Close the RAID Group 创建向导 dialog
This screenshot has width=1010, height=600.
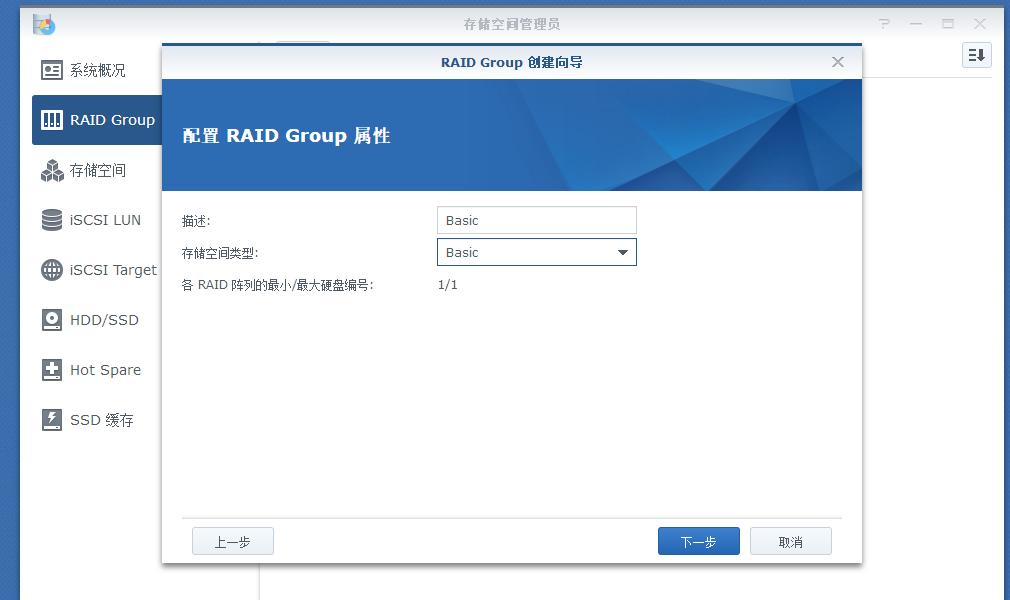coord(837,61)
